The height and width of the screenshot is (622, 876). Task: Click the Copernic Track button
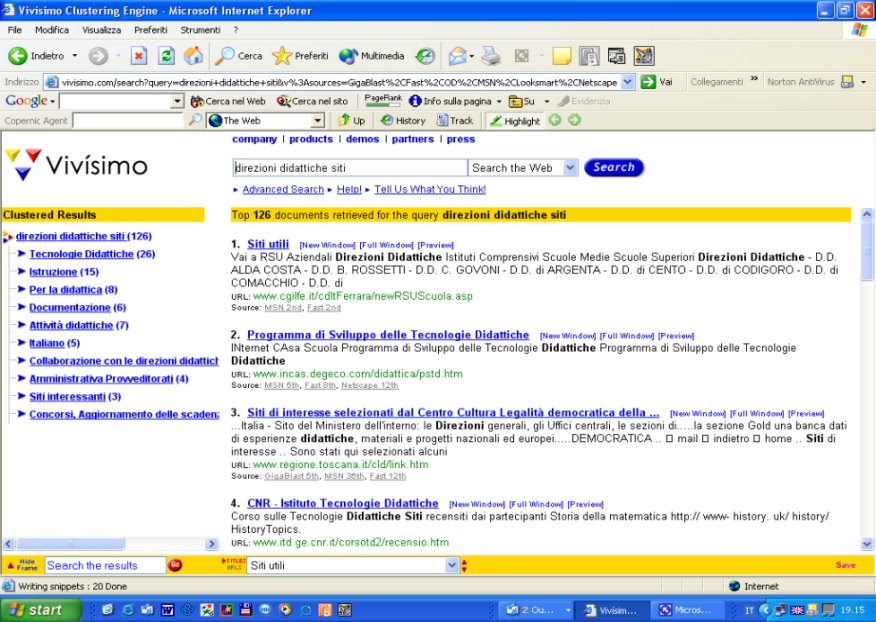tap(455, 121)
